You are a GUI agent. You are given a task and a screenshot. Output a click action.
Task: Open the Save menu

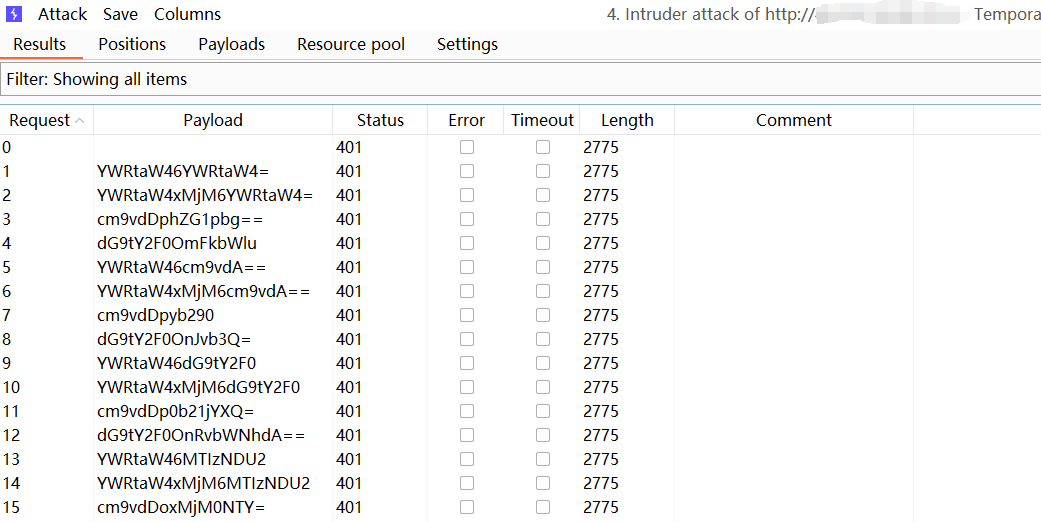click(x=120, y=14)
